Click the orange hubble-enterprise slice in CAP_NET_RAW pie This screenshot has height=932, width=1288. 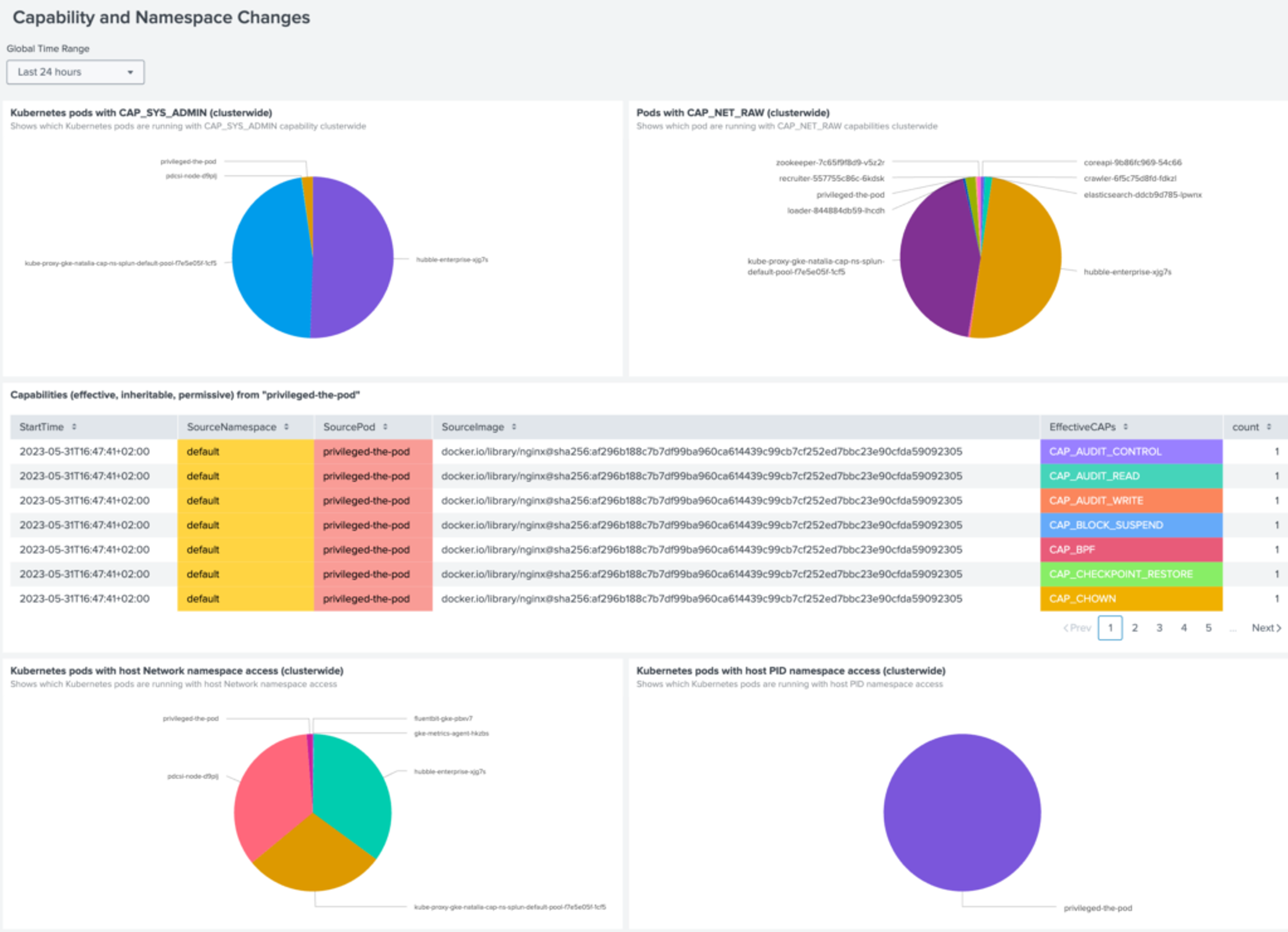coord(1022,267)
